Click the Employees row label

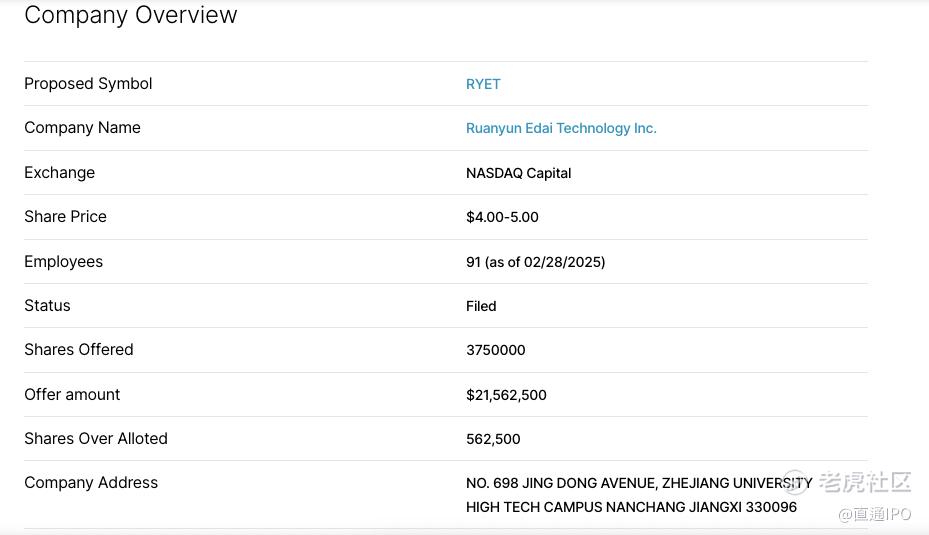63,261
